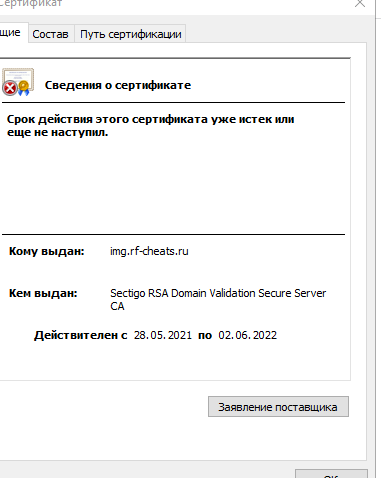Image resolution: width=381 pixels, height=478 pixels.
Task: Click the domain img.rf-cheats.ru
Action: pos(149,251)
